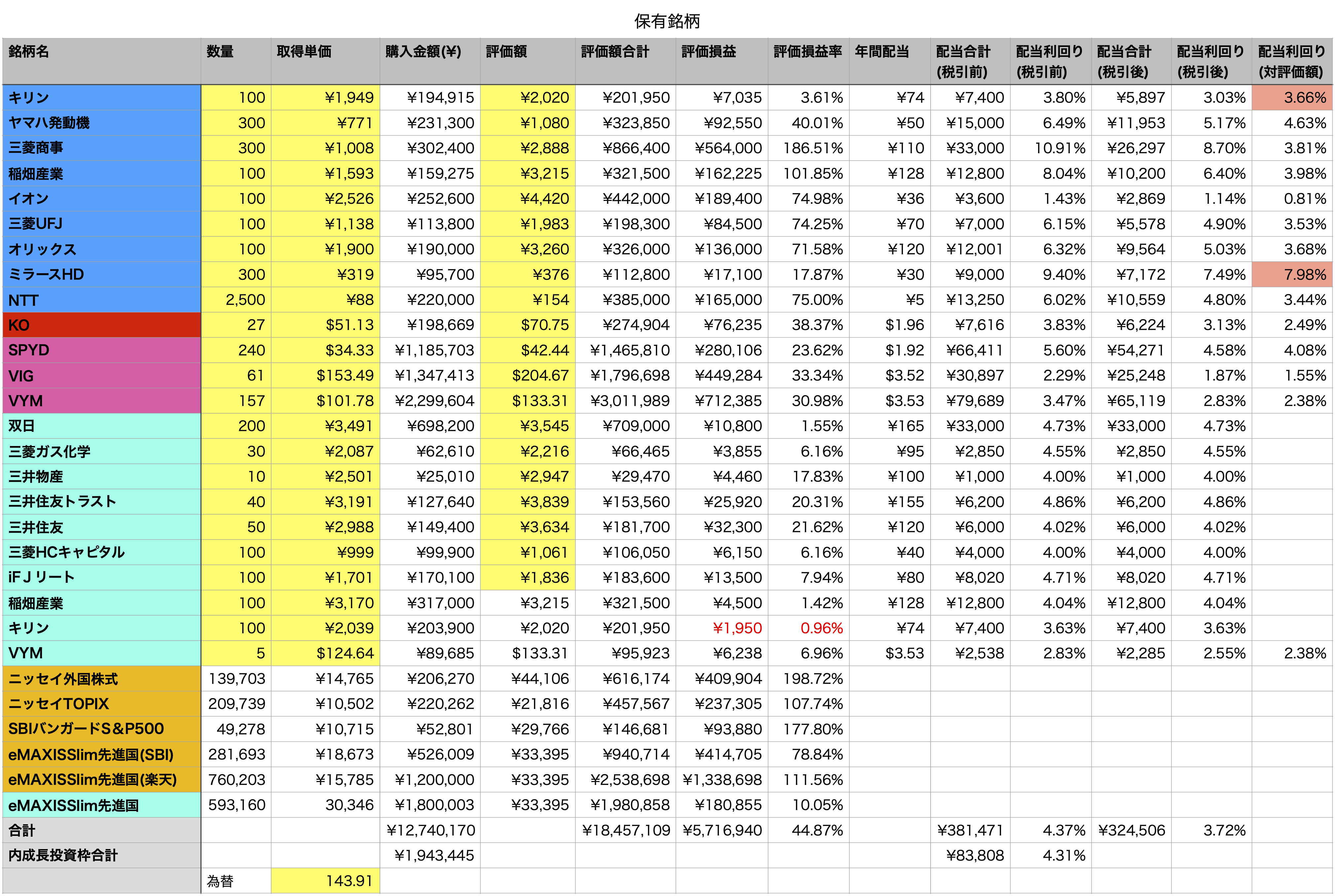Click the 186.51% 三菱商事 profit rate
The height and width of the screenshot is (896, 1335).
tap(808, 148)
